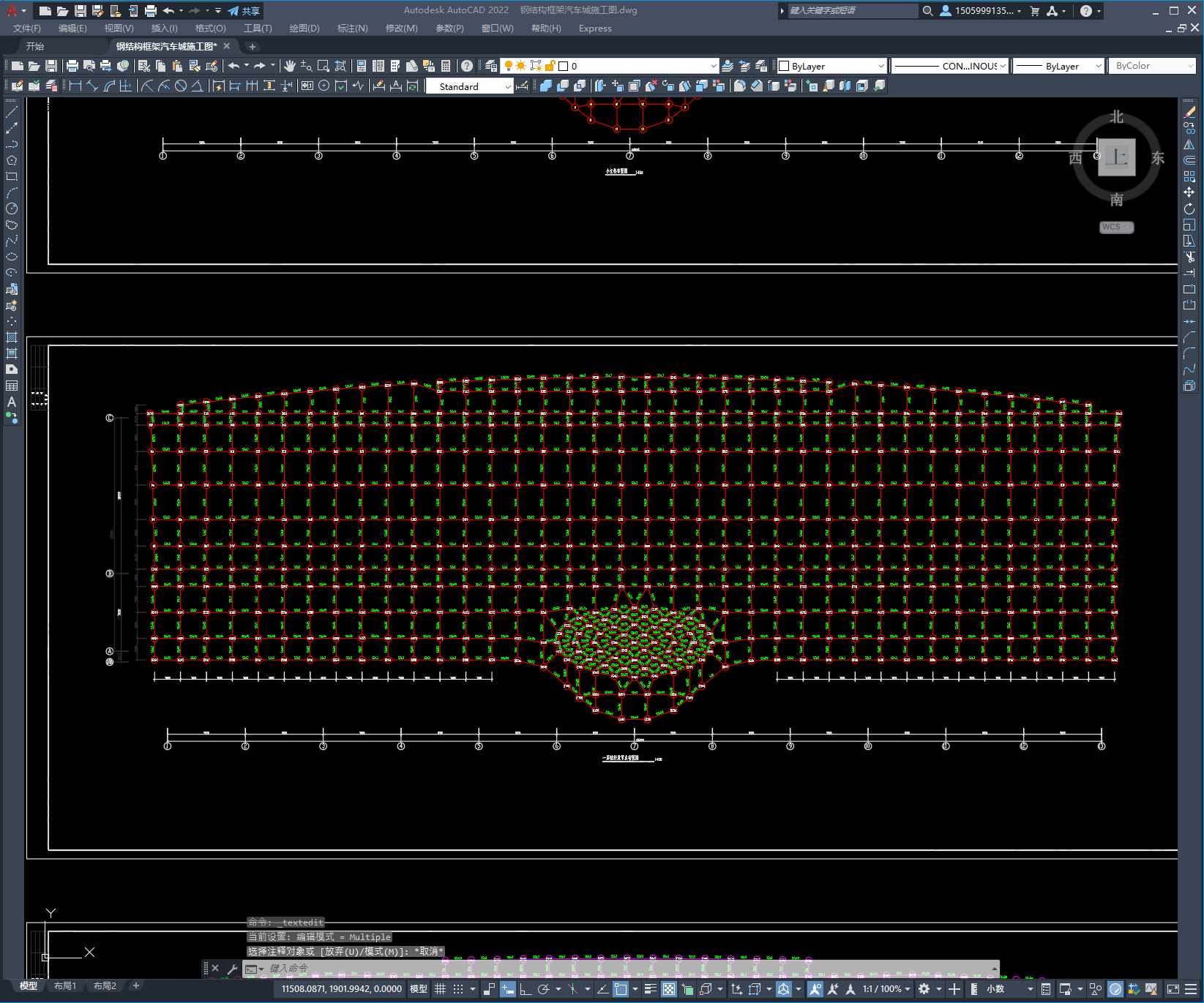Image resolution: width=1204 pixels, height=1003 pixels.
Task: Toggle object snap in status bar
Action: [621, 989]
